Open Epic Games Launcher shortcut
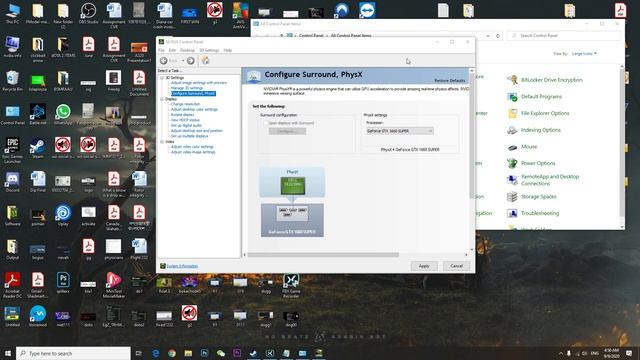Screen dimensions: 640x360 (12, 150)
